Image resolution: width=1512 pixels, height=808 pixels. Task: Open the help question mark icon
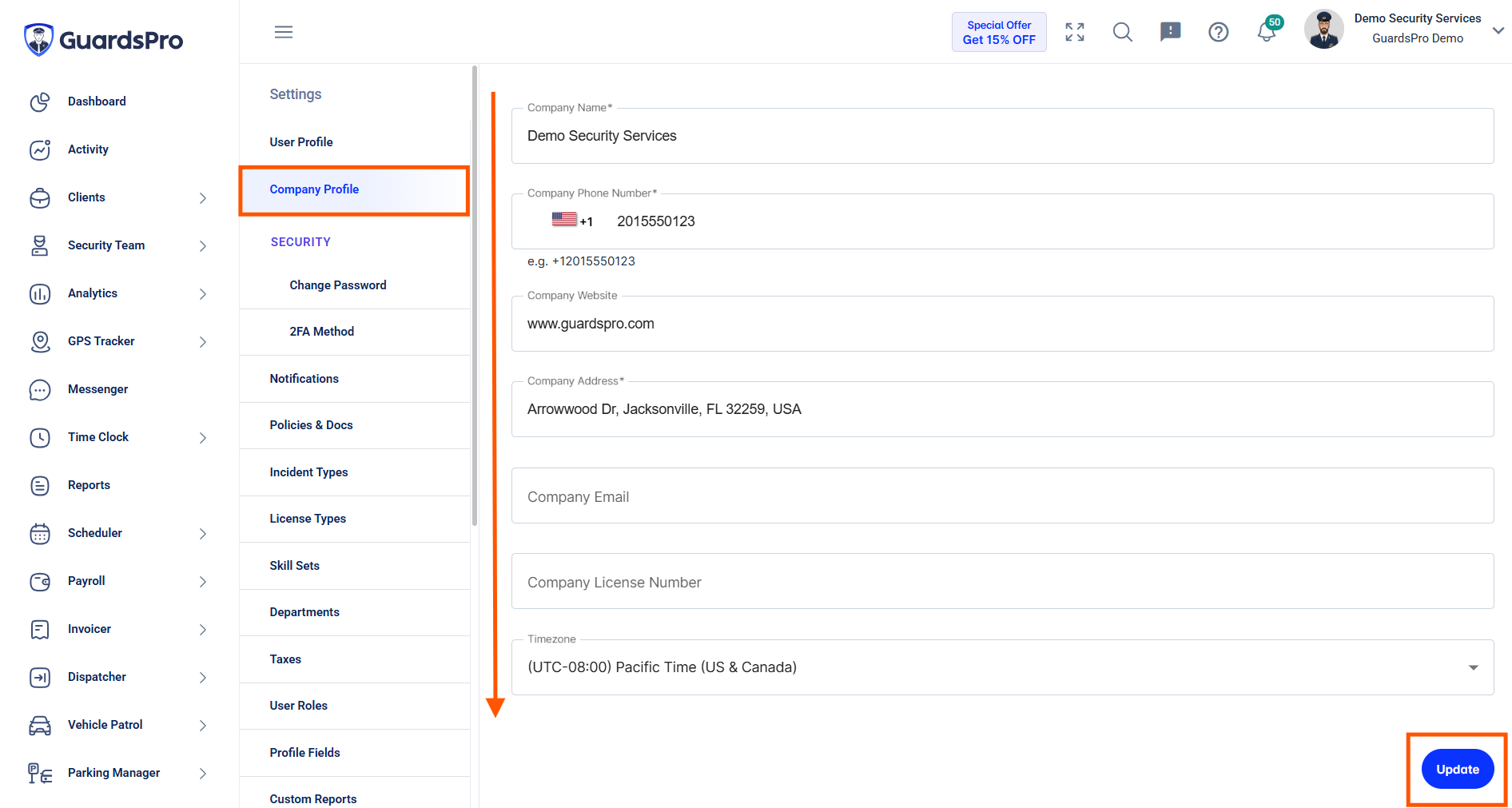(1219, 32)
